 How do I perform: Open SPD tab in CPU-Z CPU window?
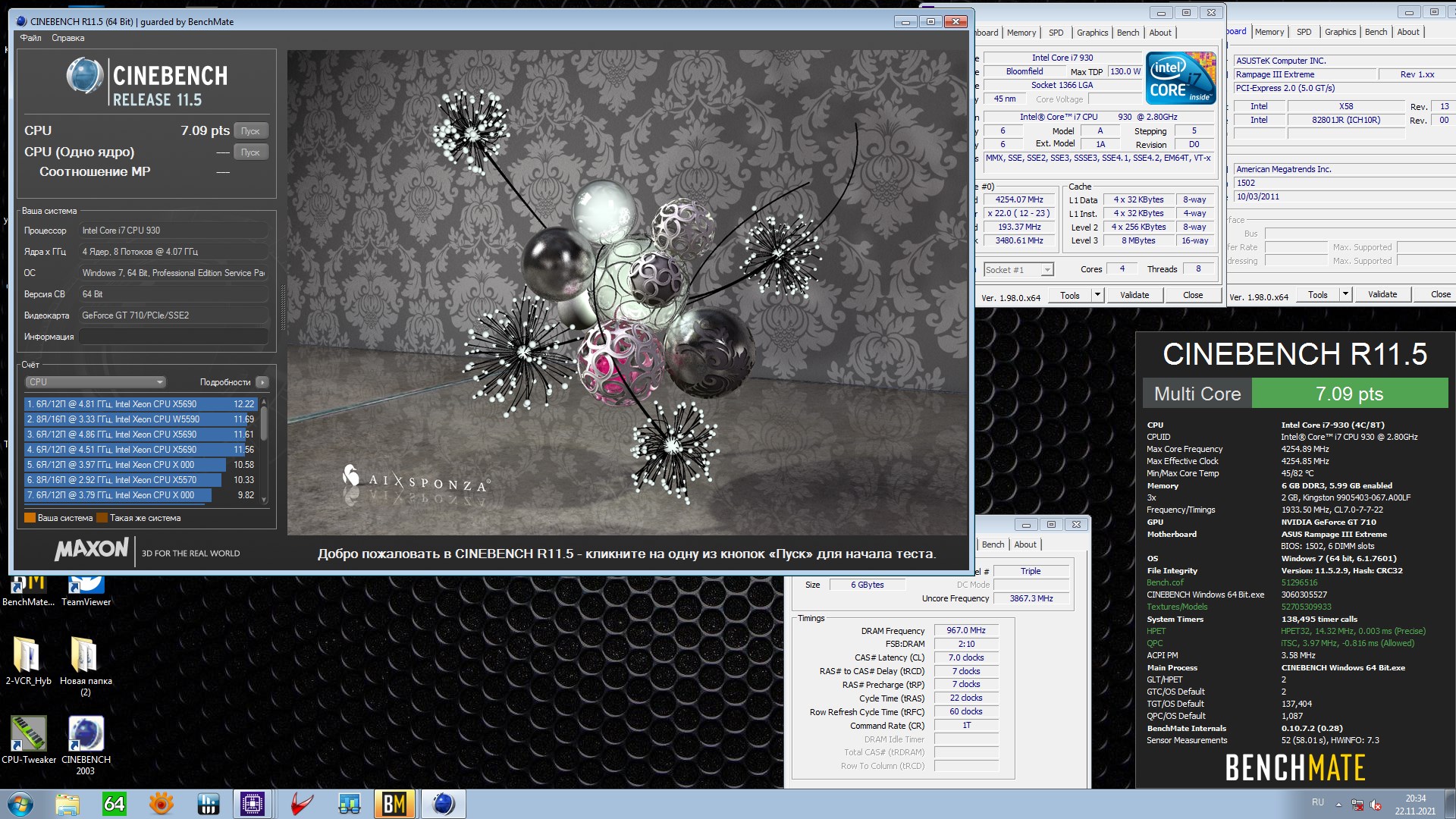(1056, 33)
